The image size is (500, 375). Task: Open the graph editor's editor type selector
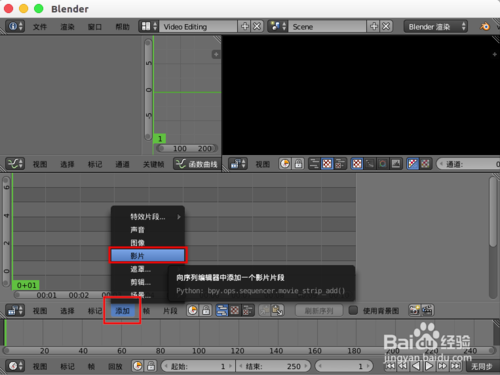(x=15, y=164)
